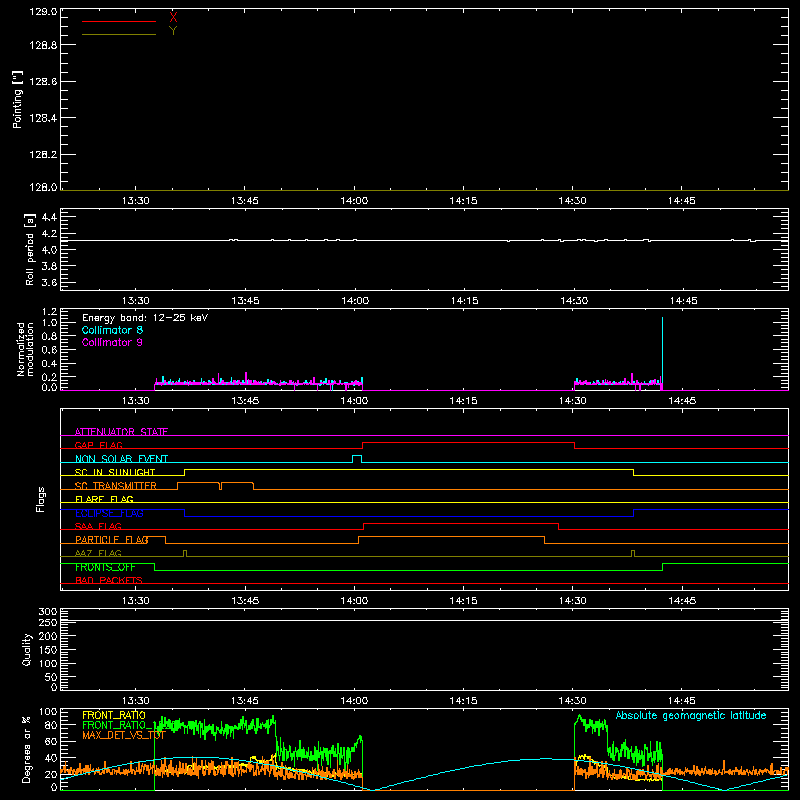Click the olive legend line beside Y

pyautogui.click(x=119, y=34)
